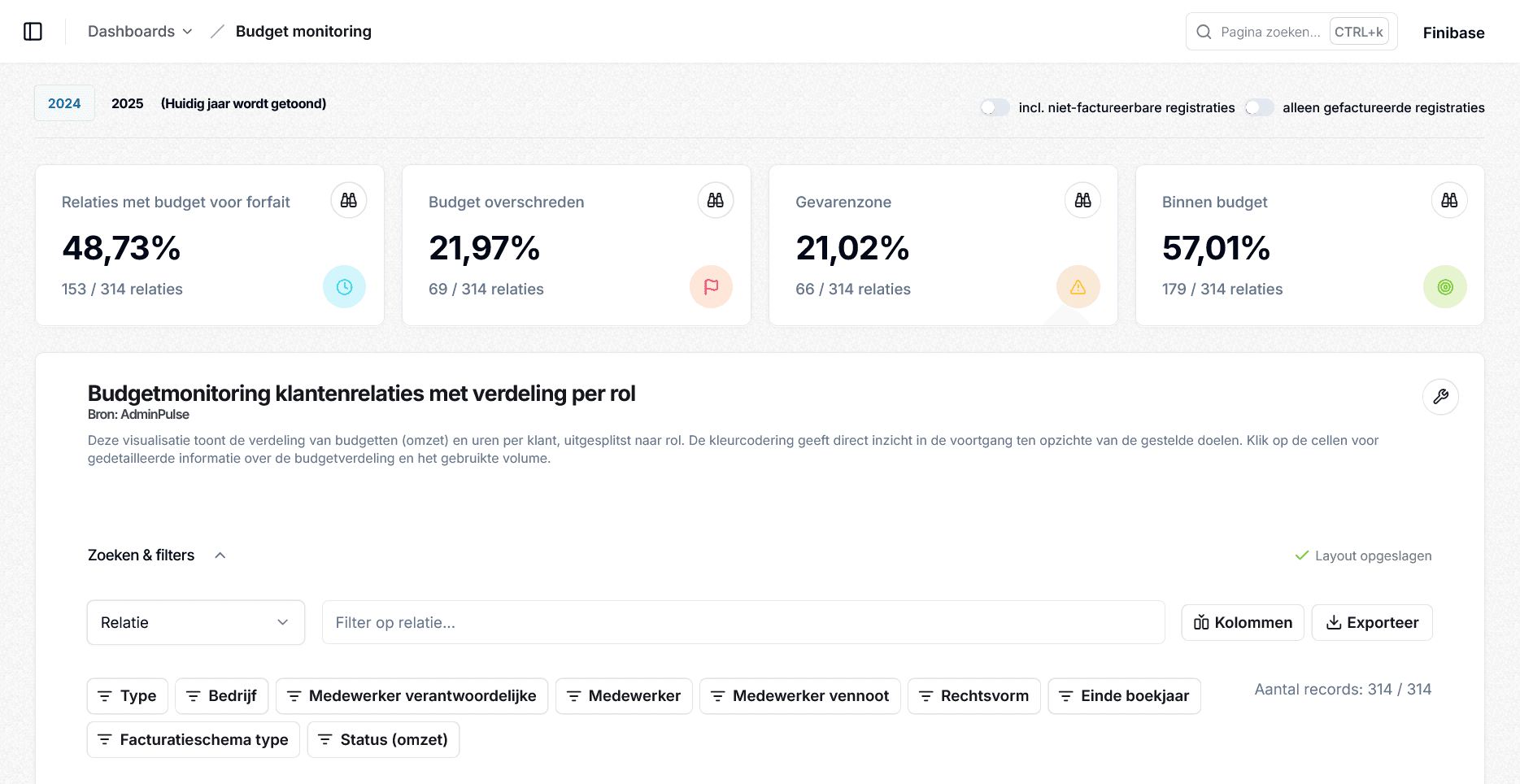Collapse the 'Zoeken & filters' section
The image size is (1520, 784).
(220, 555)
